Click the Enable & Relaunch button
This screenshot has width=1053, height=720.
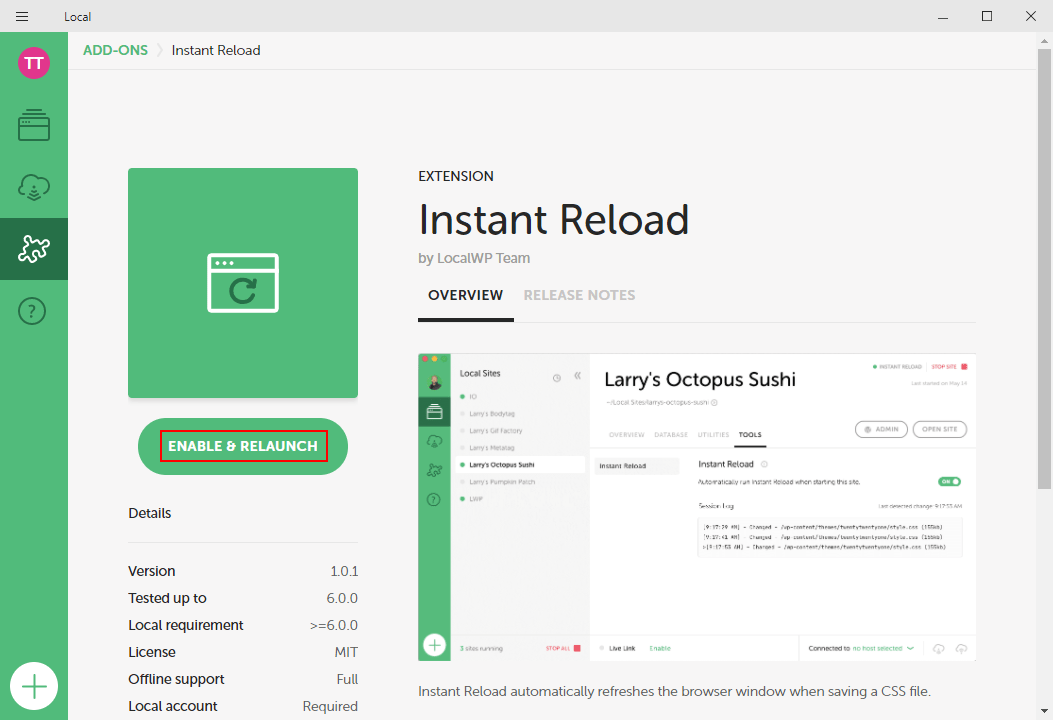(x=243, y=447)
